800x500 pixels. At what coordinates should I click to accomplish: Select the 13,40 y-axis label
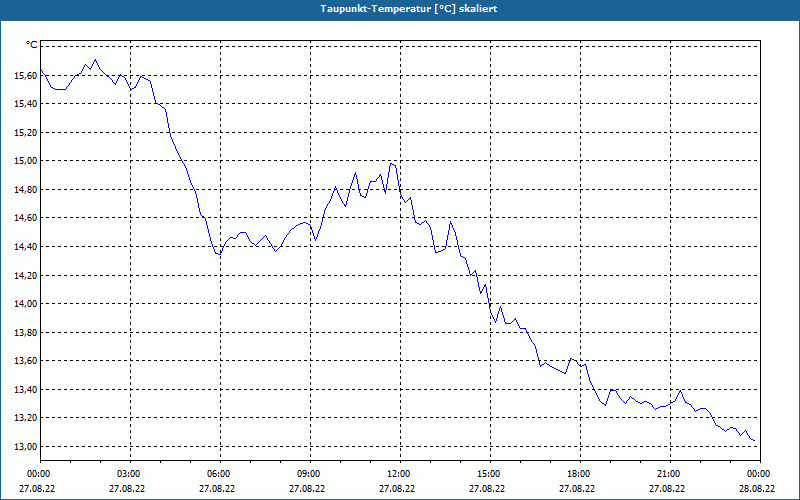click(28, 389)
